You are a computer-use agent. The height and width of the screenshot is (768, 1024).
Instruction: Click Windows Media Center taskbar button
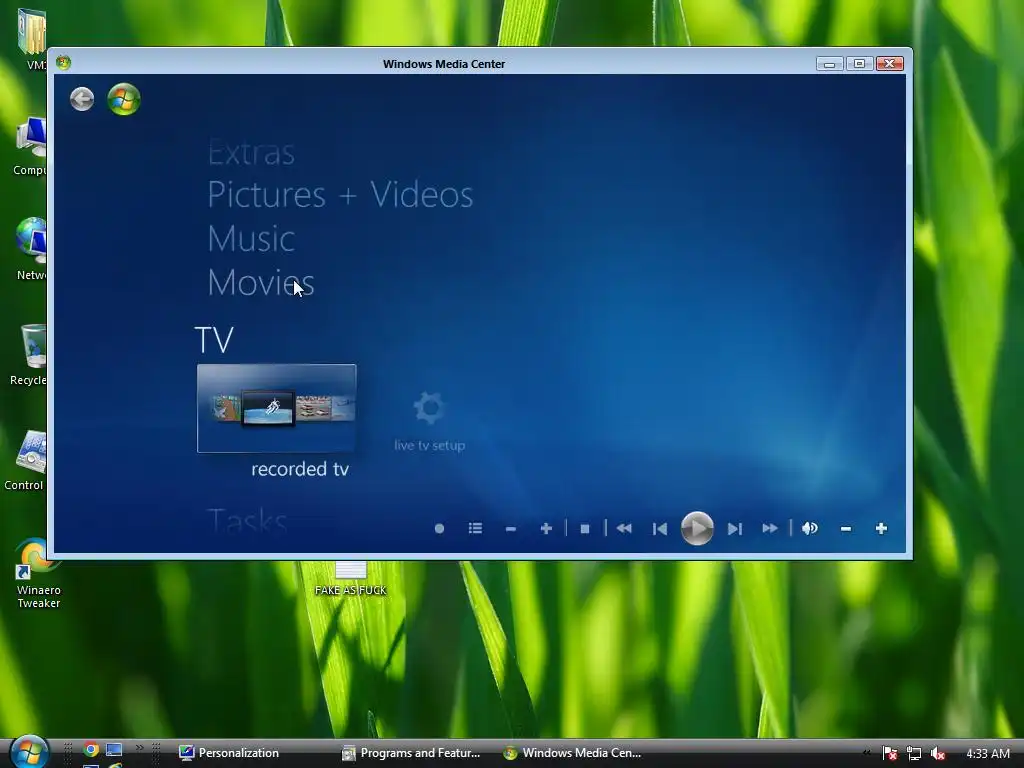tap(573, 753)
